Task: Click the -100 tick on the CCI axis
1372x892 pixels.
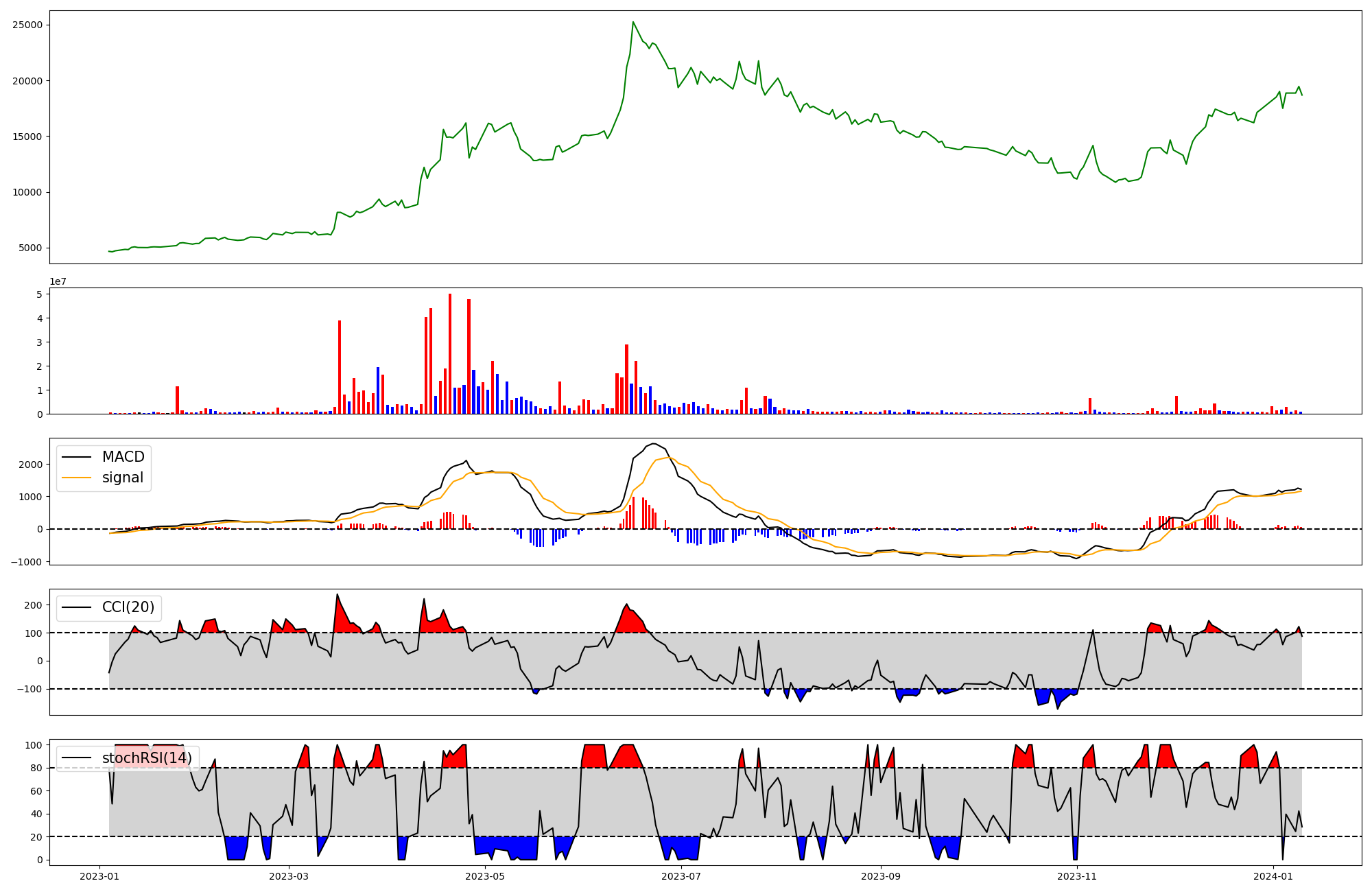Action: click(31, 689)
